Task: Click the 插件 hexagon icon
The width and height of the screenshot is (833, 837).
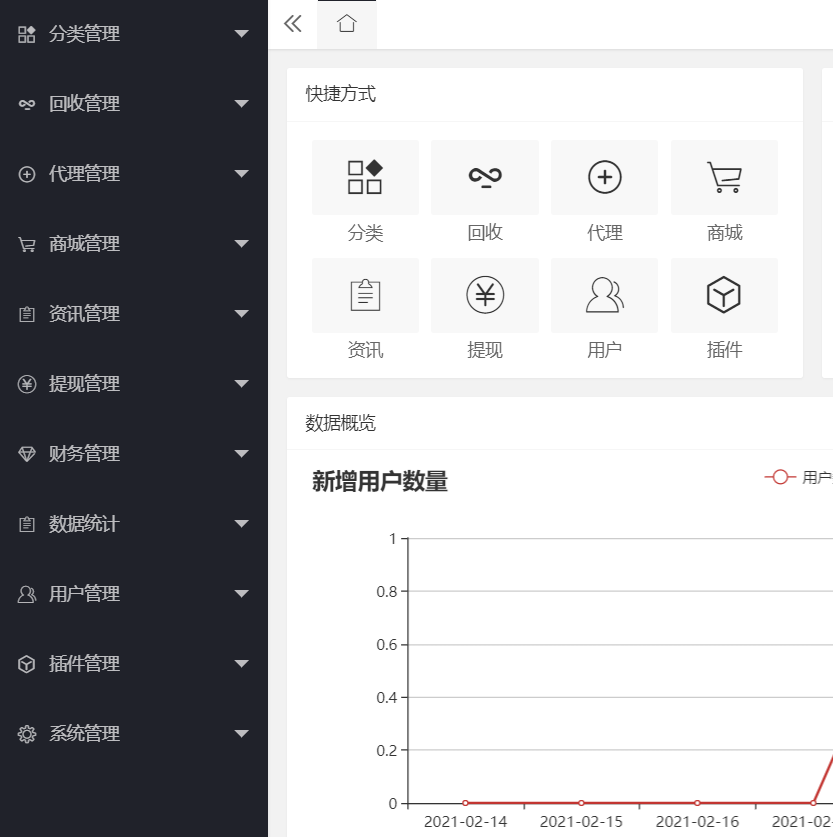Action: [x=724, y=295]
